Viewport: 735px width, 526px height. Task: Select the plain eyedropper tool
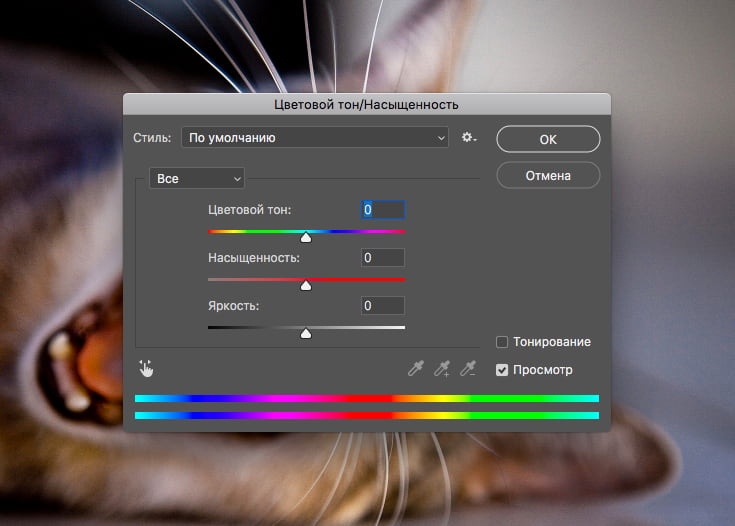tap(416, 369)
